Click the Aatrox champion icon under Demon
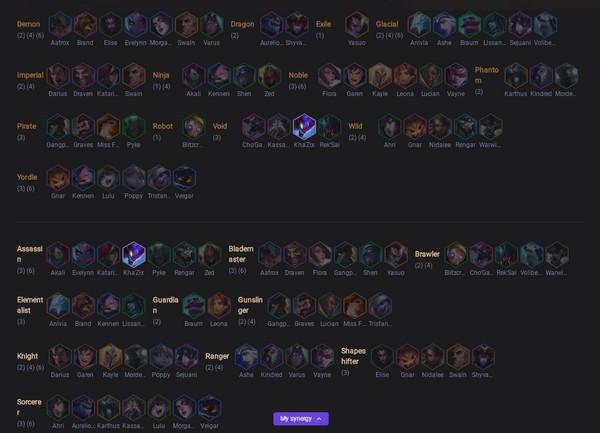Screen dimensions: 600x433 pos(60,24)
